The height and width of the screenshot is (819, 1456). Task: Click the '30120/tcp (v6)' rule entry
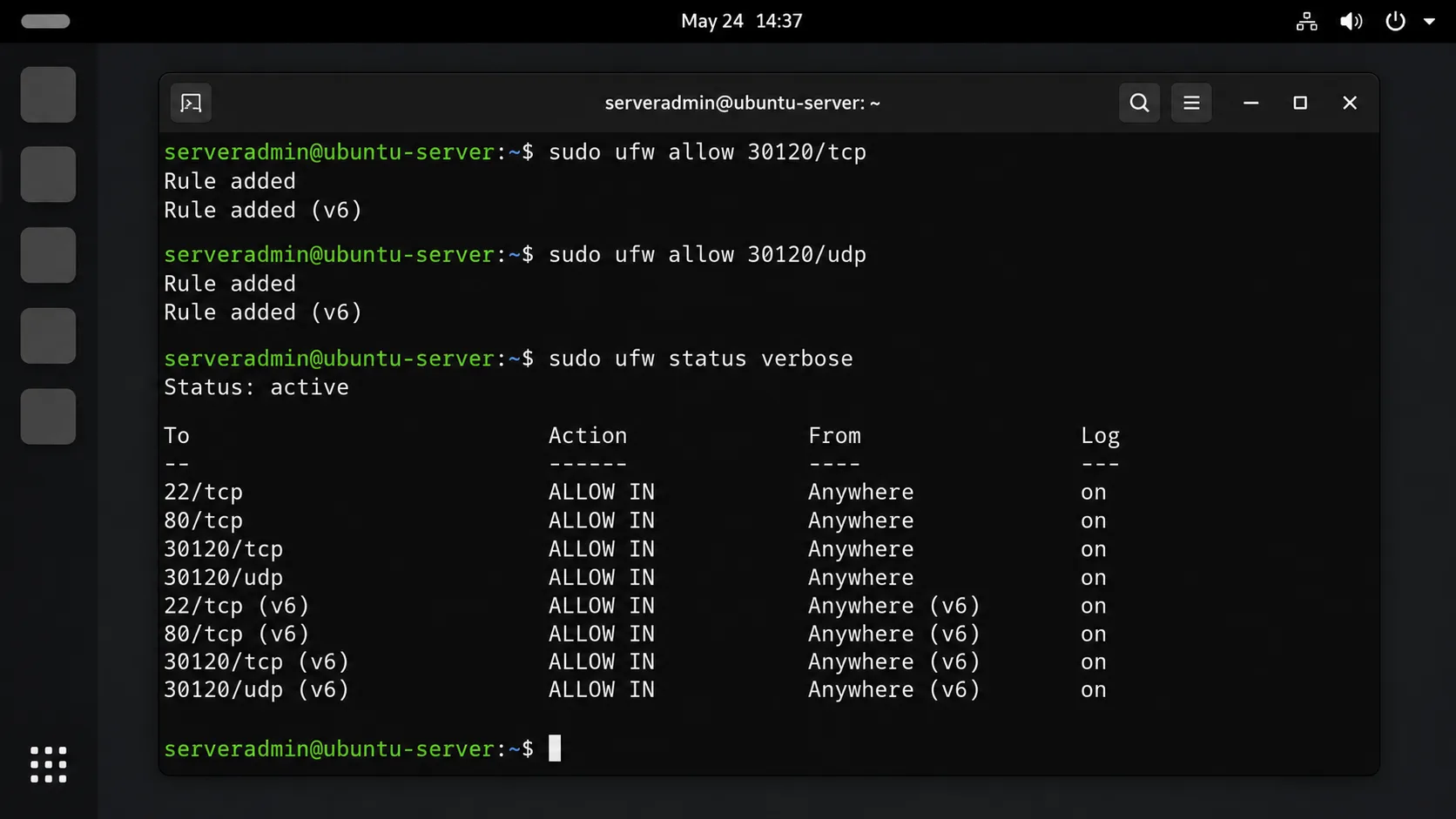click(x=257, y=662)
